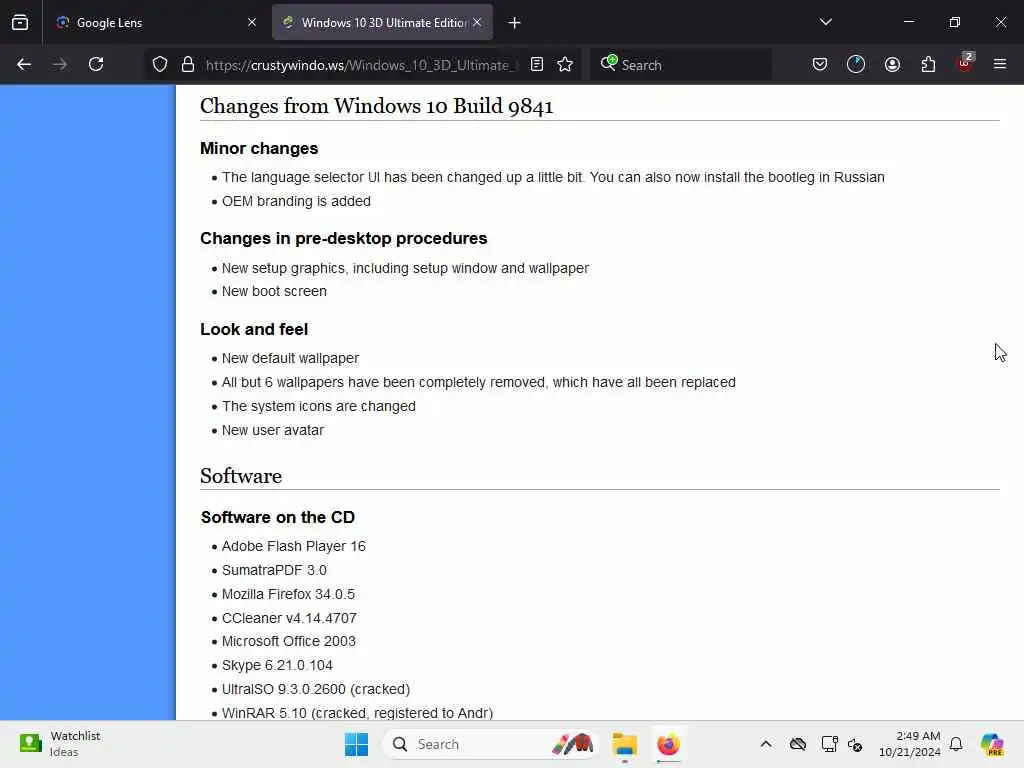Viewport: 1024px width, 768px height.
Task: Click 'OEM branding is added' bullet
Action: [296, 201]
